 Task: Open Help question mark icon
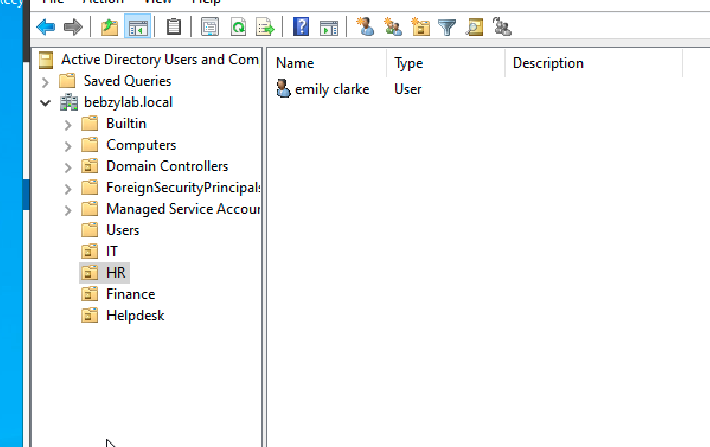click(301, 27)
